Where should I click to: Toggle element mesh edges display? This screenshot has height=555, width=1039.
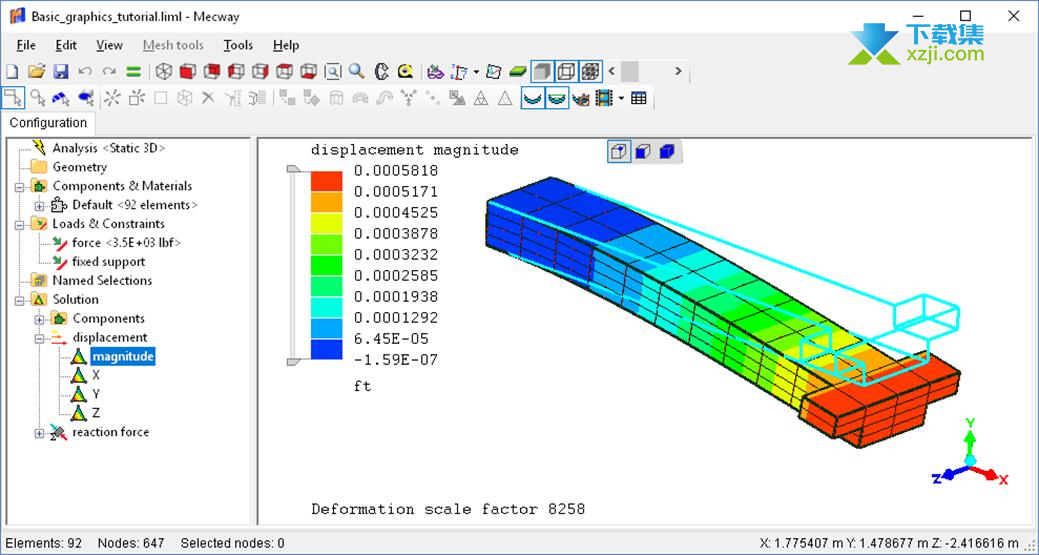pyautogui.click(x=590, y=71)
